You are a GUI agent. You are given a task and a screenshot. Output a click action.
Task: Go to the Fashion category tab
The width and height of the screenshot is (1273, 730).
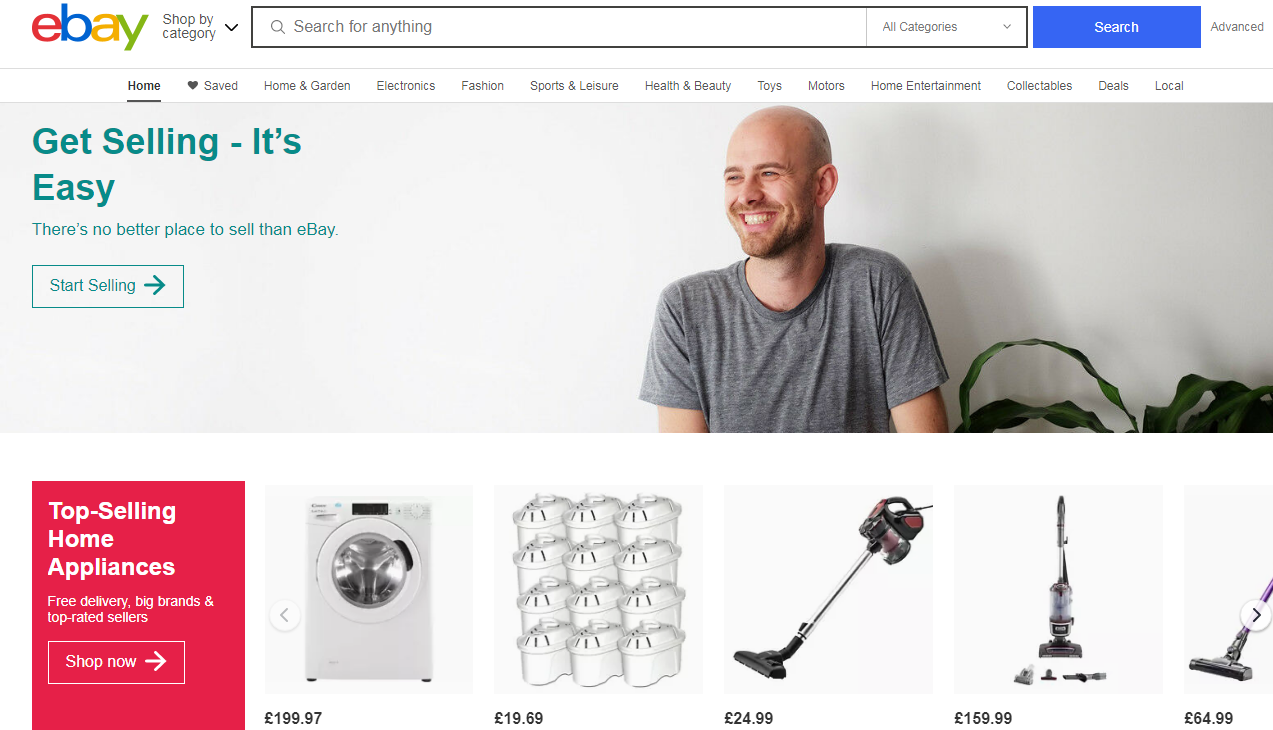[483, 86]
